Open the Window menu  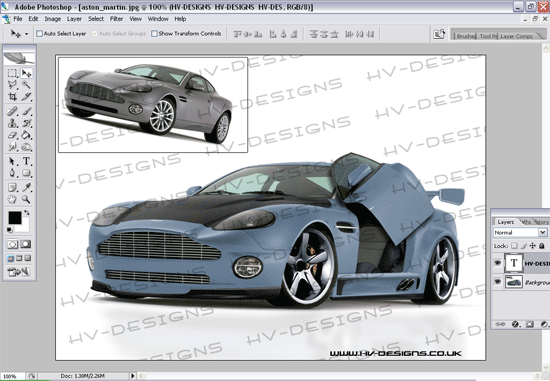point(158,19)
